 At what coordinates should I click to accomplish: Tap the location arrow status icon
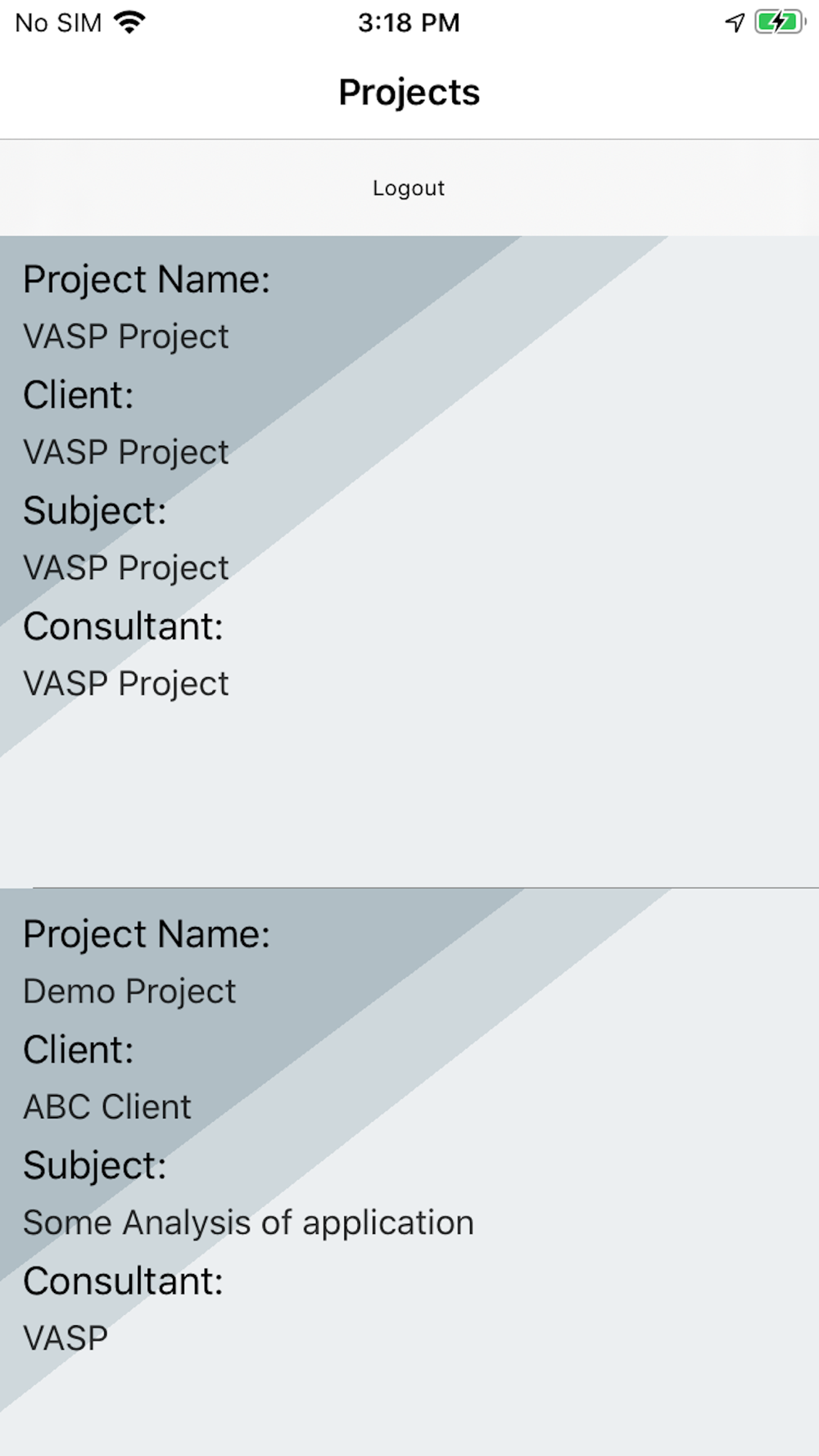[735, 22]
